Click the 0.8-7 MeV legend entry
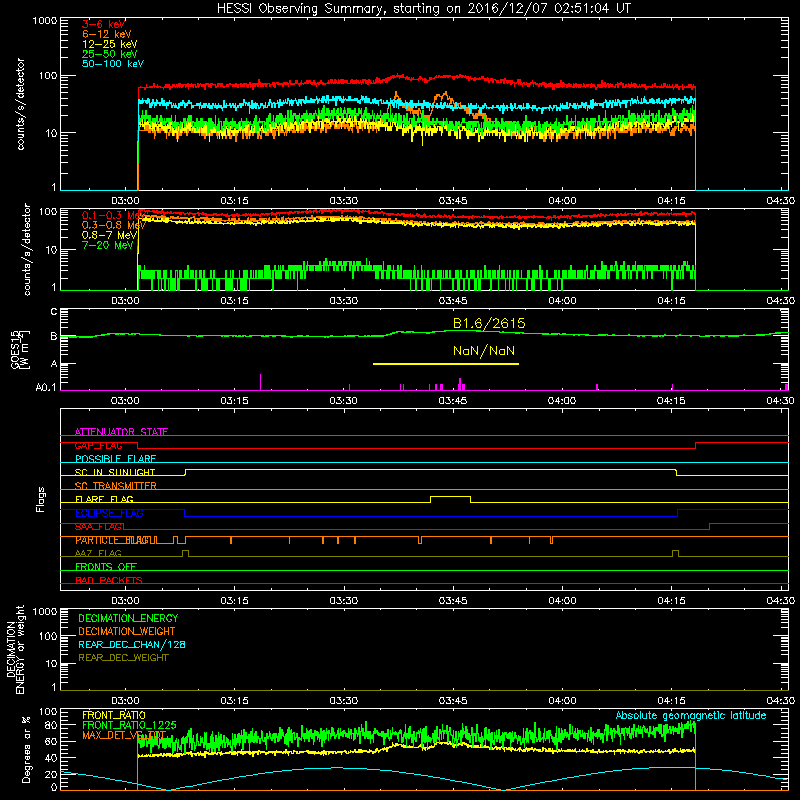The height and width of the screenshot is (800, 800). 110,235
